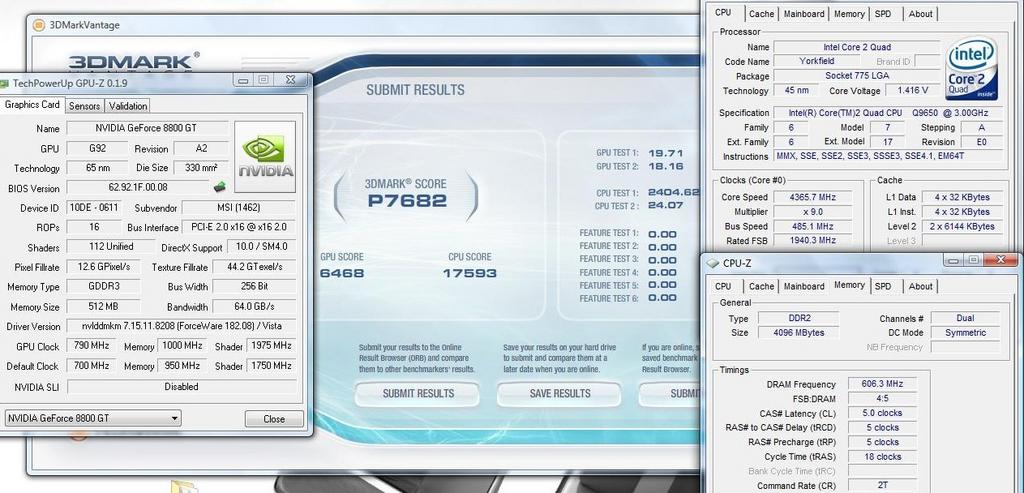Click the GPU TEST 1 value 19.71

[x=665, y=153]
